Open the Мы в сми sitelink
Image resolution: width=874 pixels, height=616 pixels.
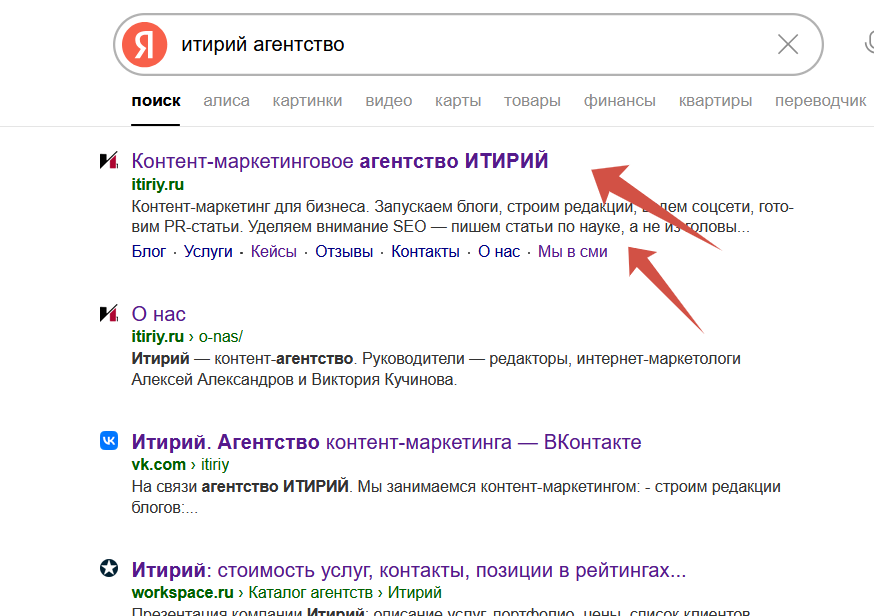point(572,252)
